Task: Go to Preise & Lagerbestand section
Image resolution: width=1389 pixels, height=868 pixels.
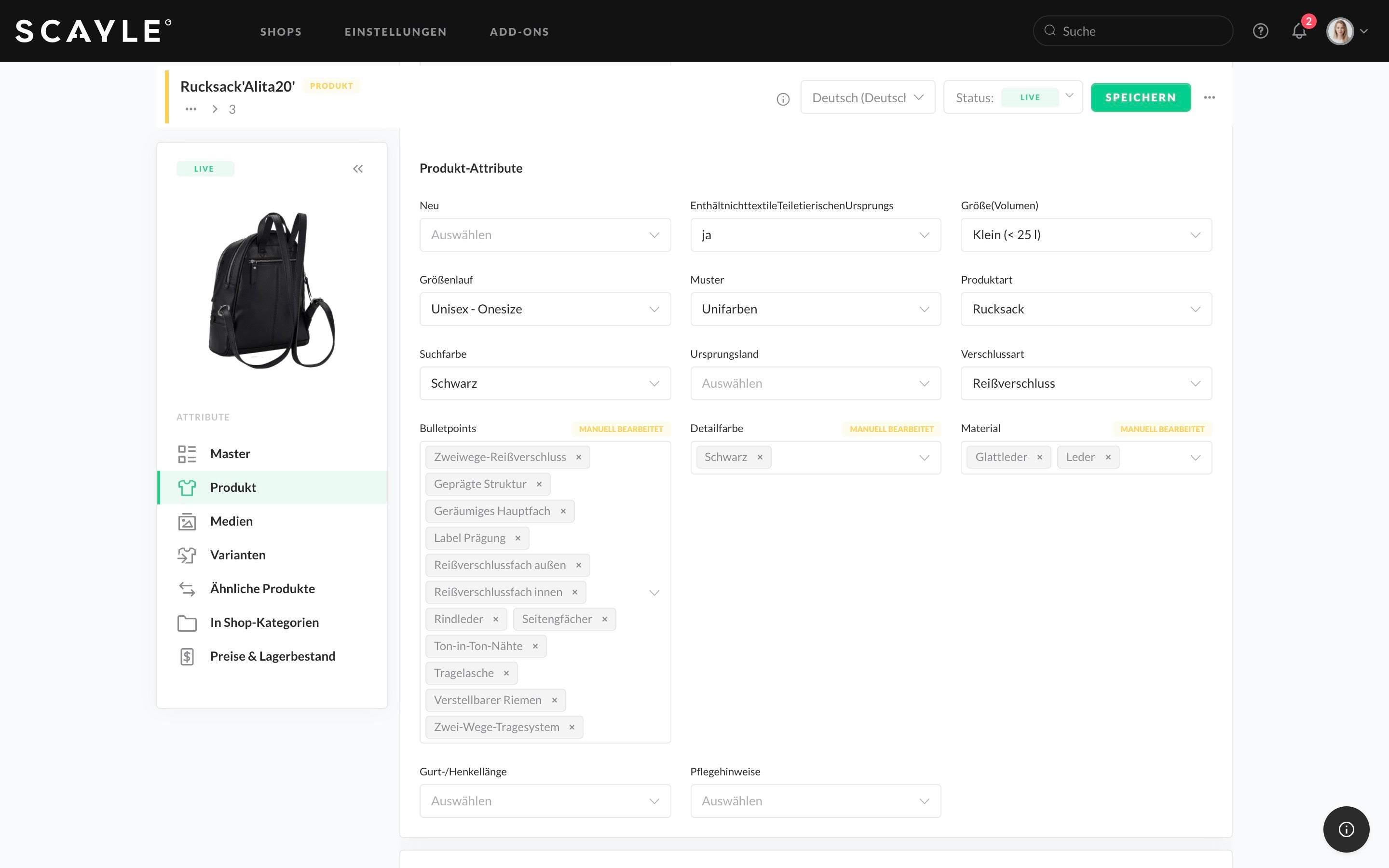Action: click(272, 656)
